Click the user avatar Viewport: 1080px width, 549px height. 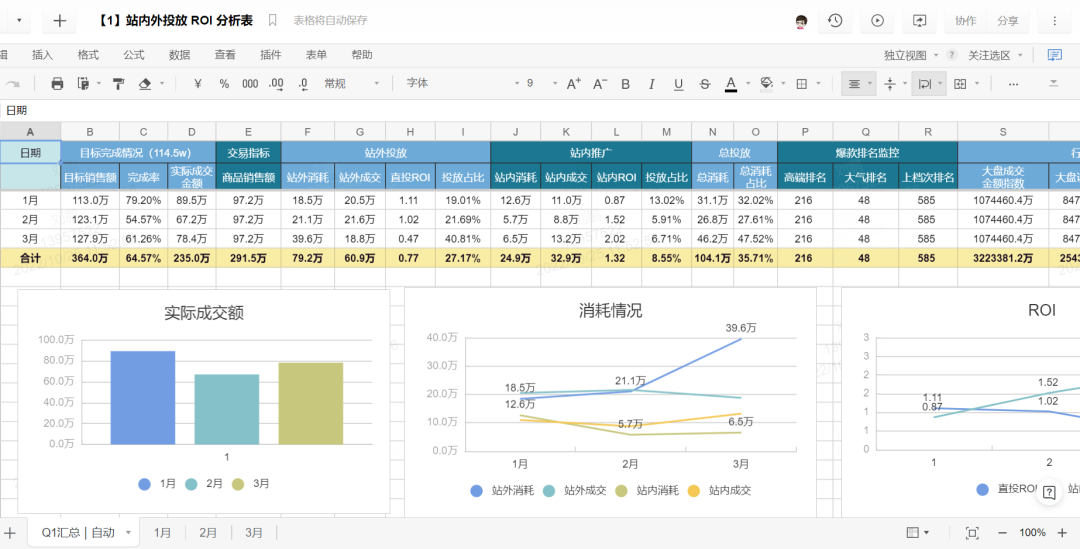[800, 21]
